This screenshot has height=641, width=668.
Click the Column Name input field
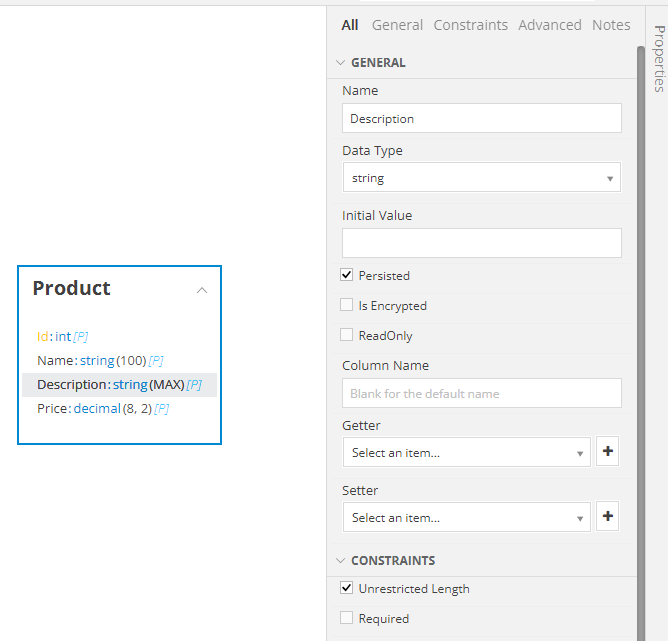481,393
